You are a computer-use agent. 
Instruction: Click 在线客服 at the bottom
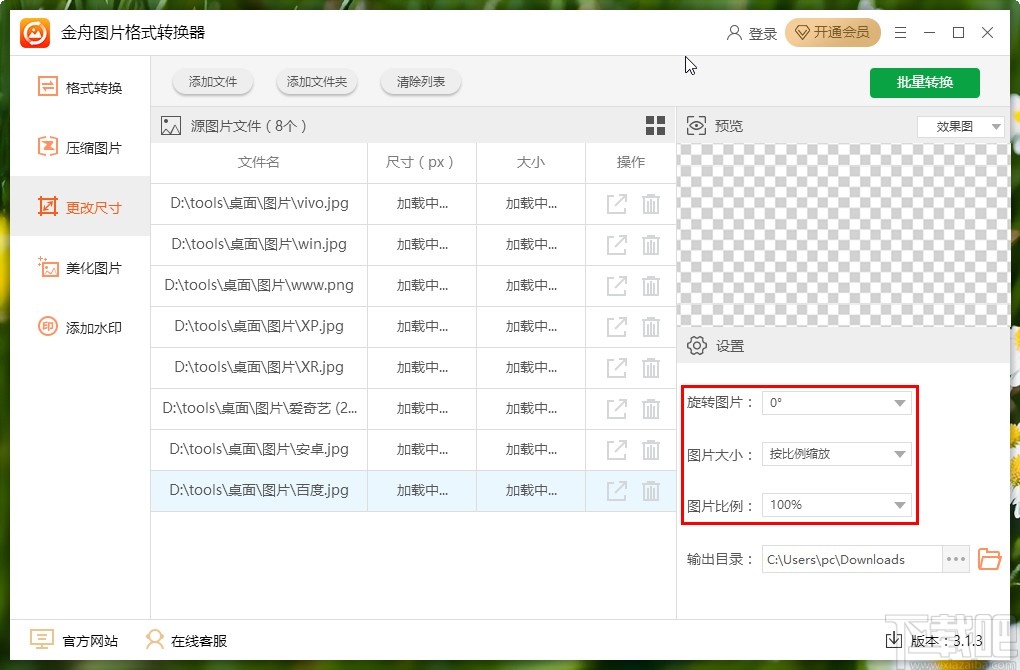[x=186, y=639]
